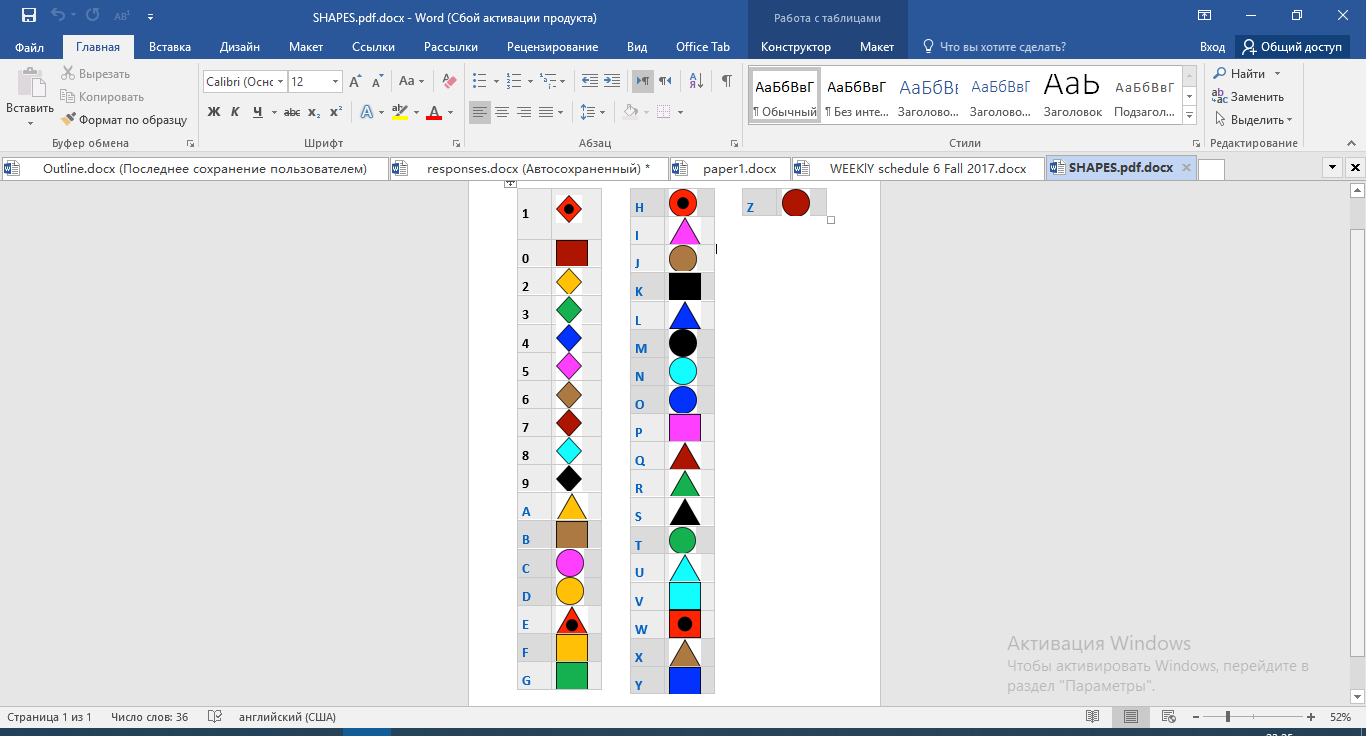Viewport: 1366px width, 736px height.
Task: Click the Replace (Заменить) button
Action: pyautogui.click(x=1248, y=97)
